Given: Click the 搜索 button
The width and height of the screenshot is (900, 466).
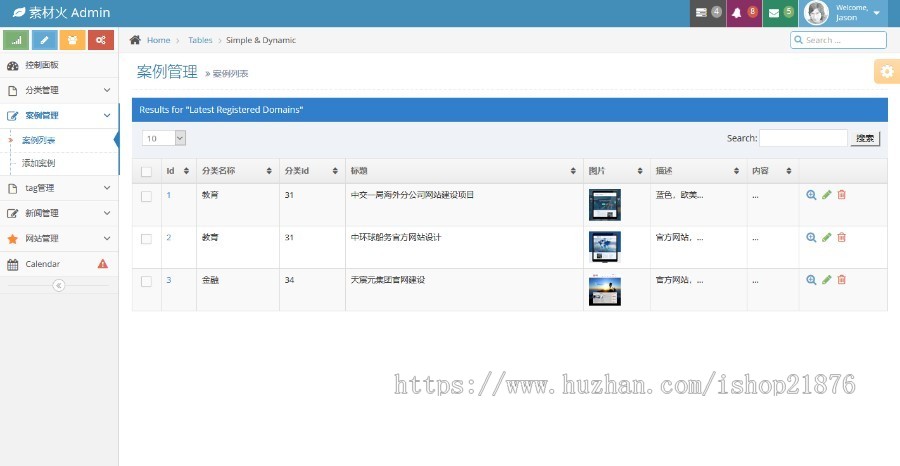Looking at the screenshot, I should (865, 138).
